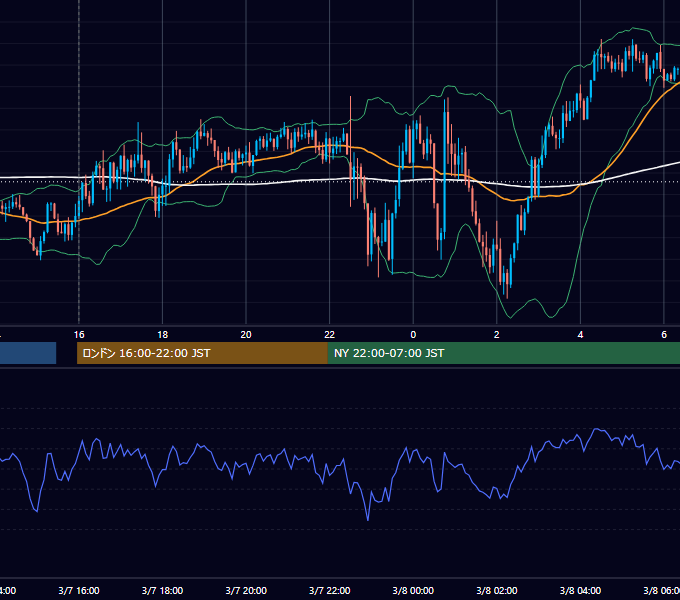Click the 4 hour label on price chart axis

(x=580, y=335)
